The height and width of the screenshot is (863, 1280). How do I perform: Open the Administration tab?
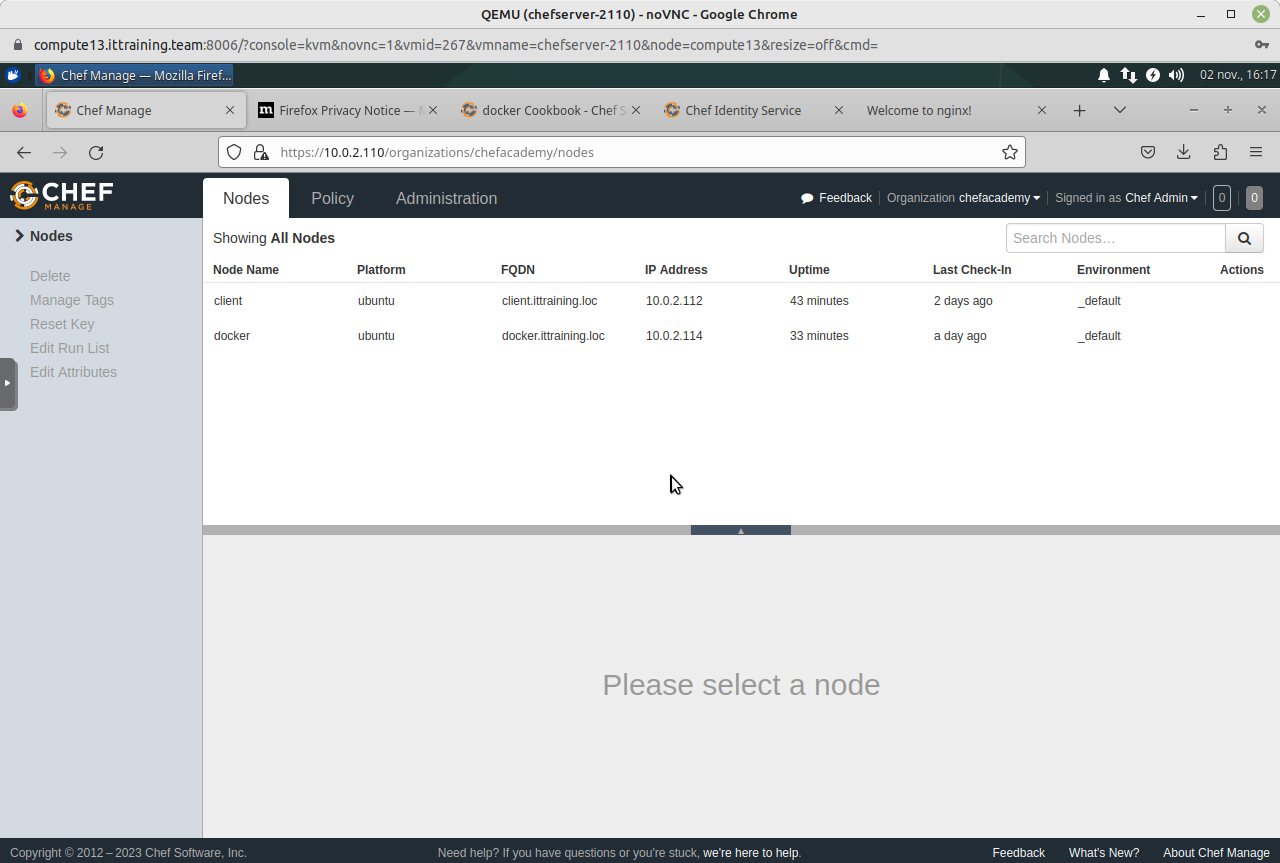446,198
